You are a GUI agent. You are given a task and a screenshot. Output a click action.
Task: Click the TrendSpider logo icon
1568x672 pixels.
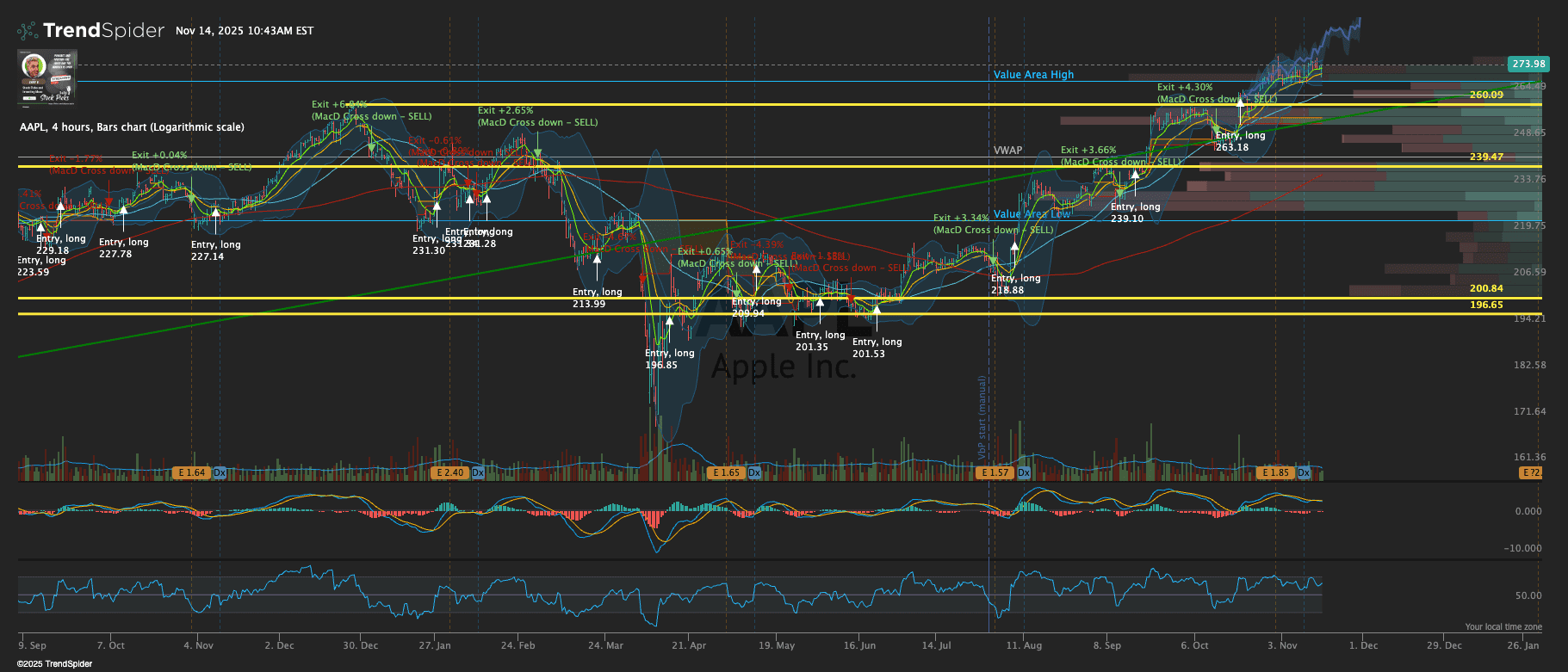click(28, 31)
